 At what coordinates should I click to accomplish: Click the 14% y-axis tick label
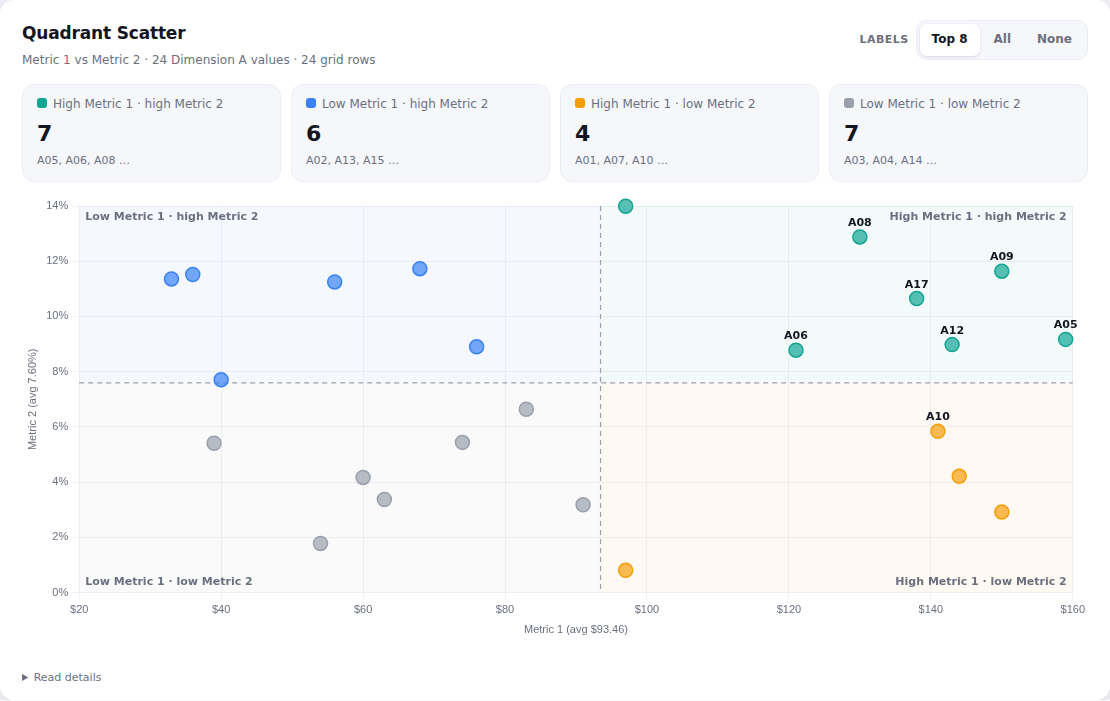[57, 205]
